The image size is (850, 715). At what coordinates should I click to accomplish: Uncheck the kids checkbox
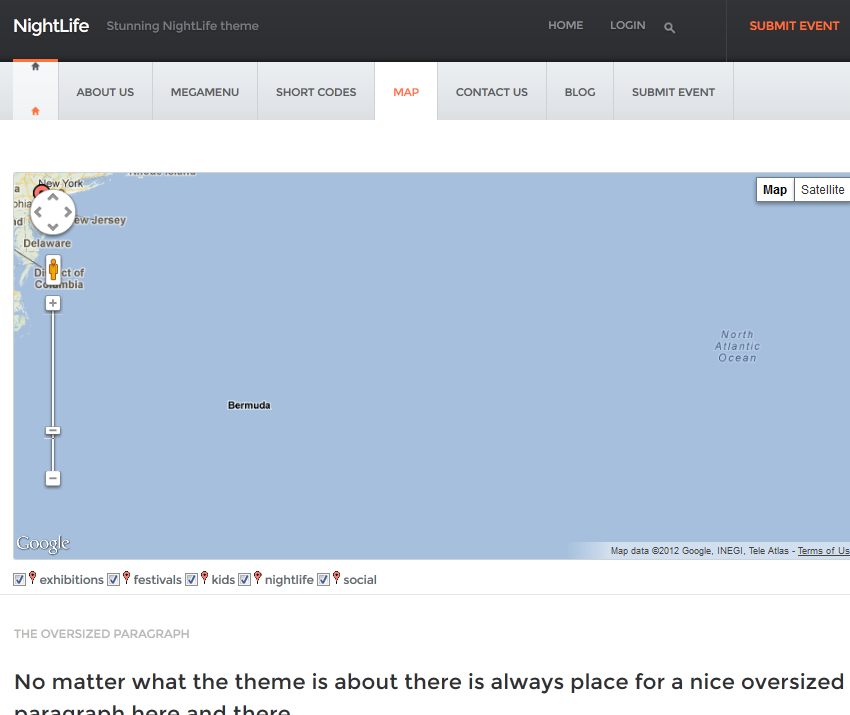[191, 580]
